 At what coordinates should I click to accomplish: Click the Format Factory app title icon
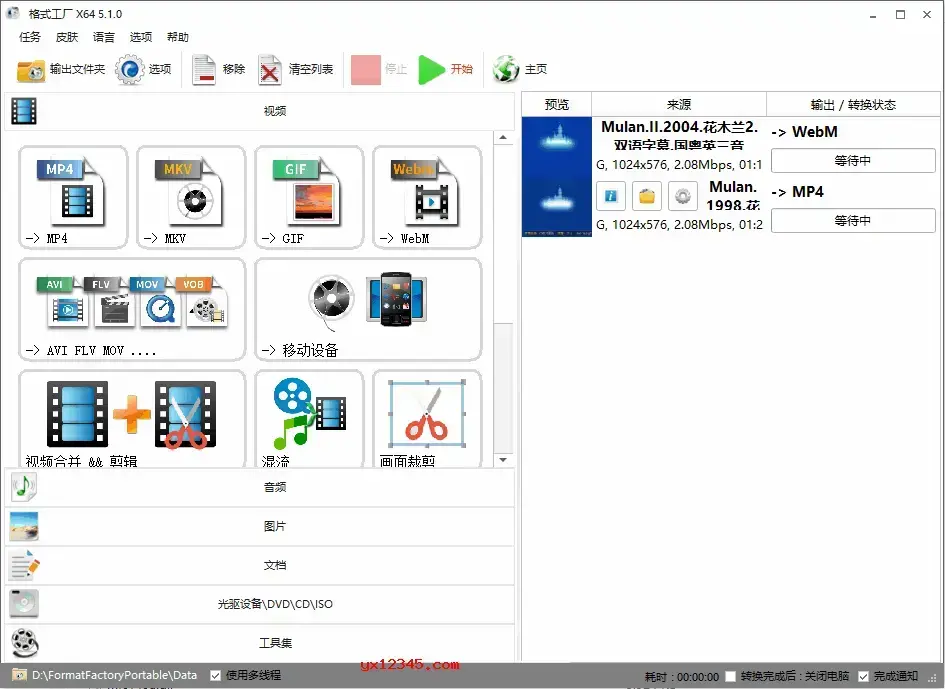(x=13, y=13)
